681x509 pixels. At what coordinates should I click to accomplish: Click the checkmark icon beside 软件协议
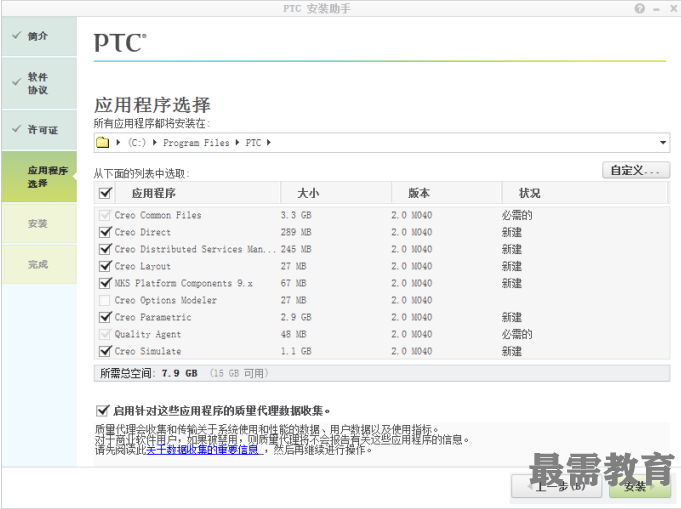[x=17, y=82]
